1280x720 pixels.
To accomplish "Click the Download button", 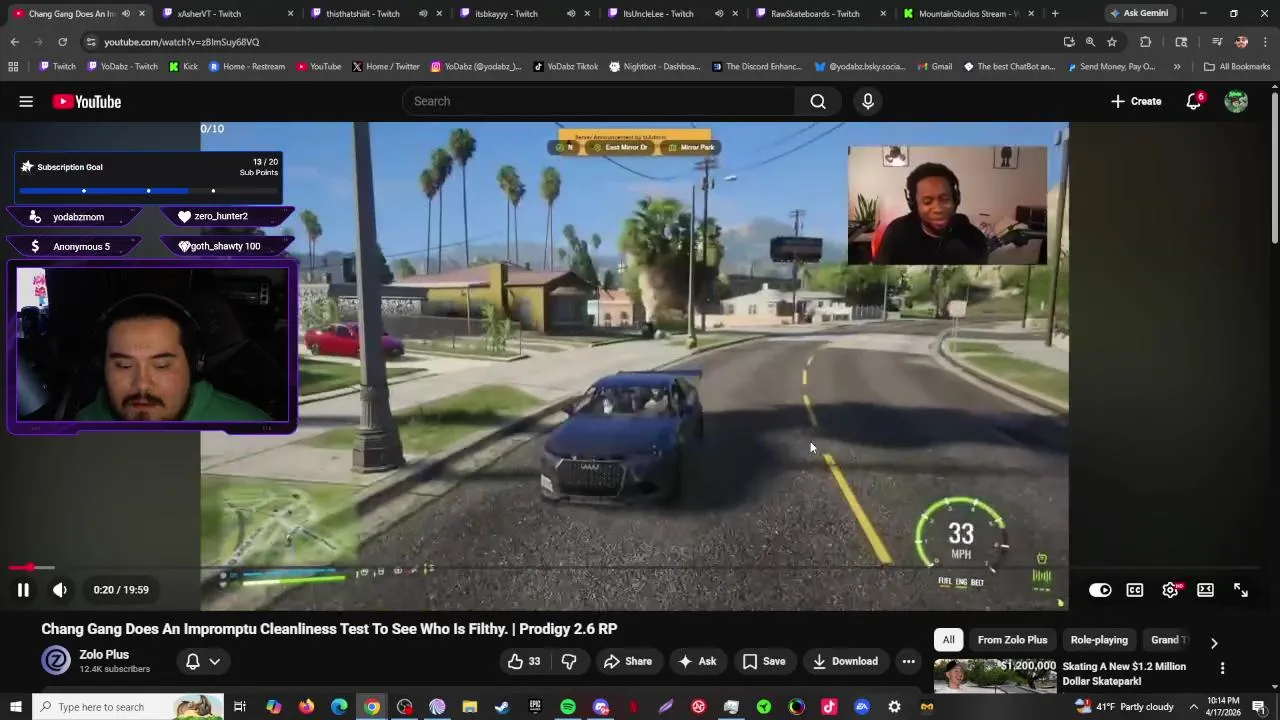I will [x=845, y=661].
